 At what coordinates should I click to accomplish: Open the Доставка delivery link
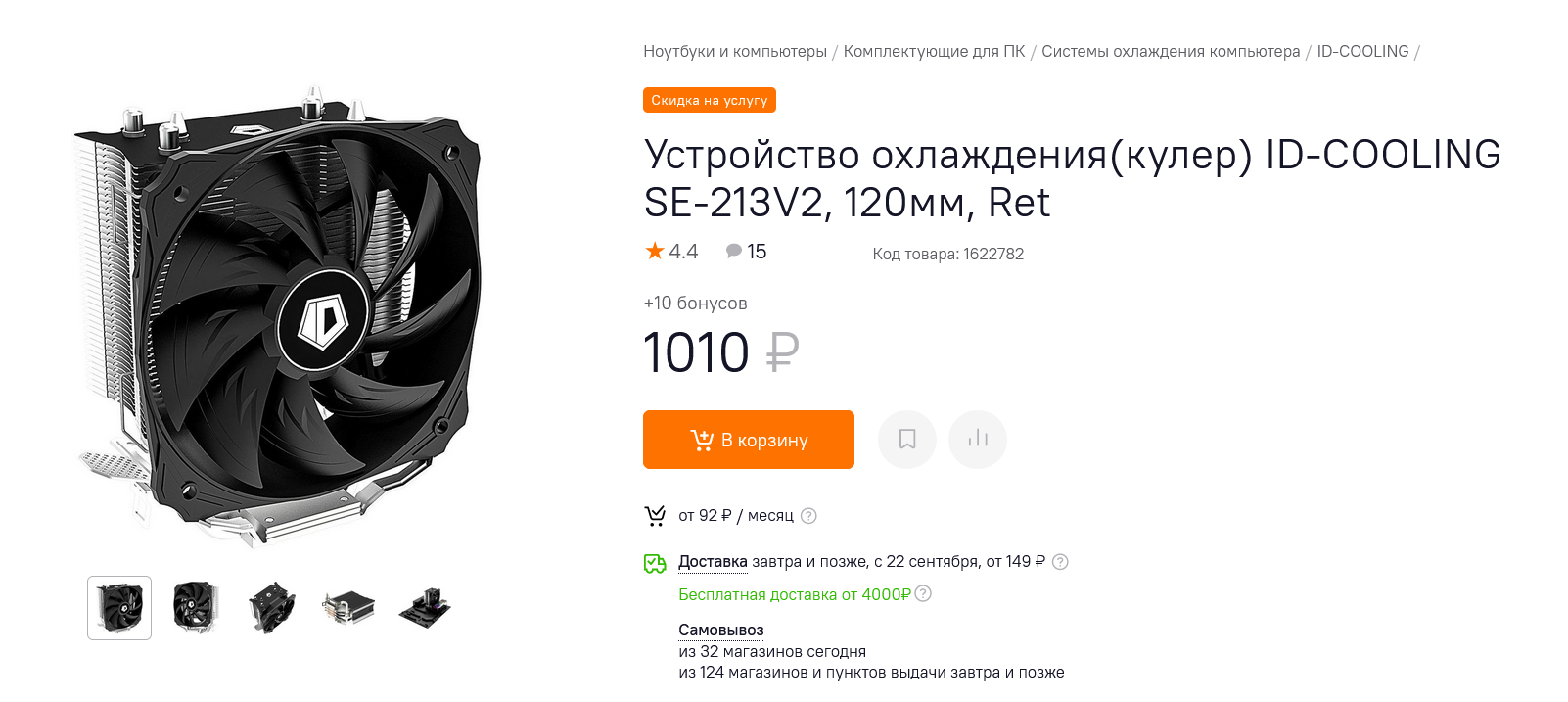click(x=713, y=562)
